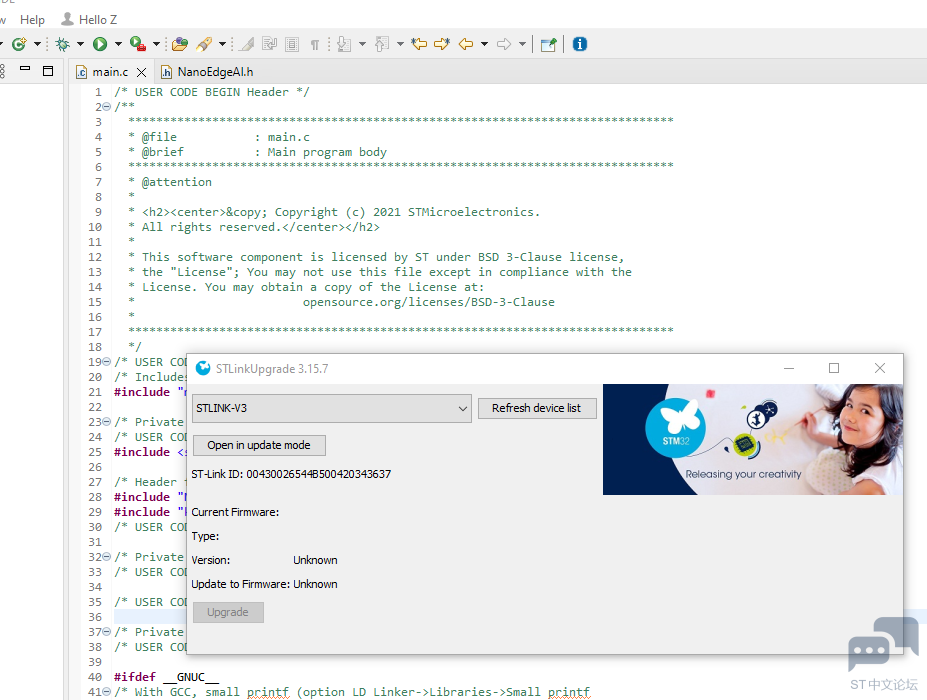
Task: Close the STLinkUpgrade dialog
Action: click(x=880, y=368)
